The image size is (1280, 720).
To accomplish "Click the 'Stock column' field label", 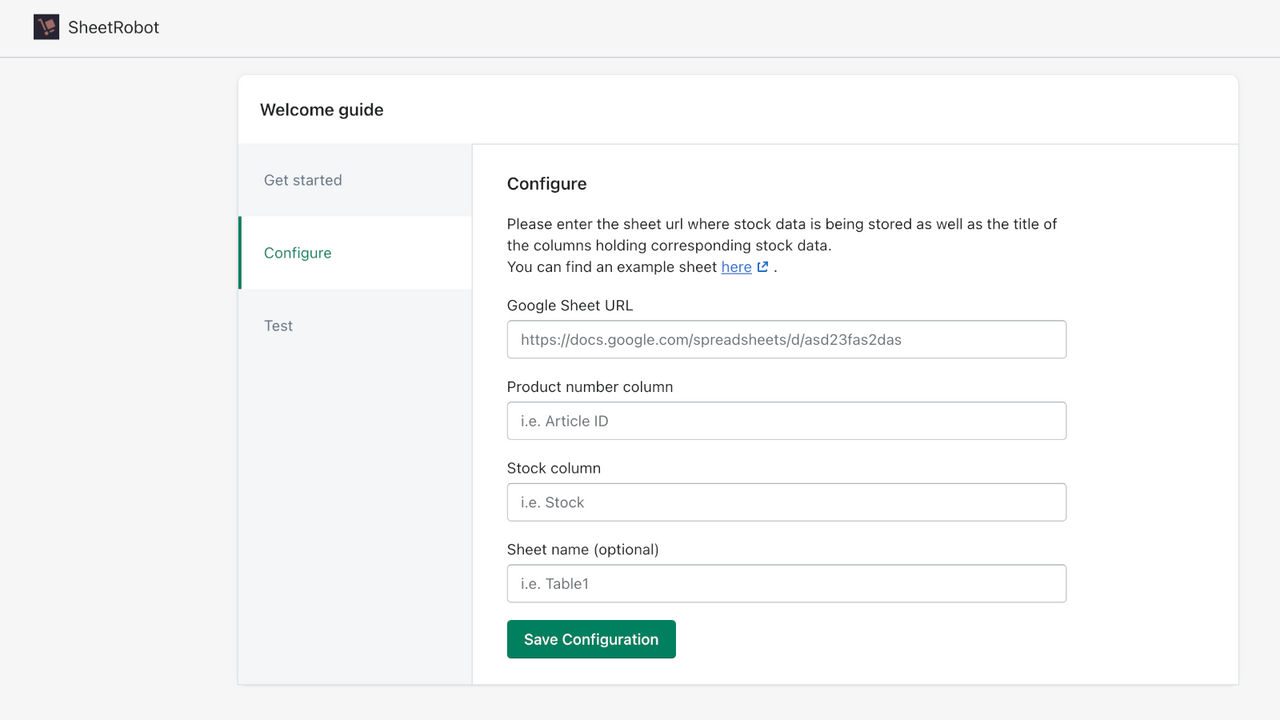I will point(554,468).
